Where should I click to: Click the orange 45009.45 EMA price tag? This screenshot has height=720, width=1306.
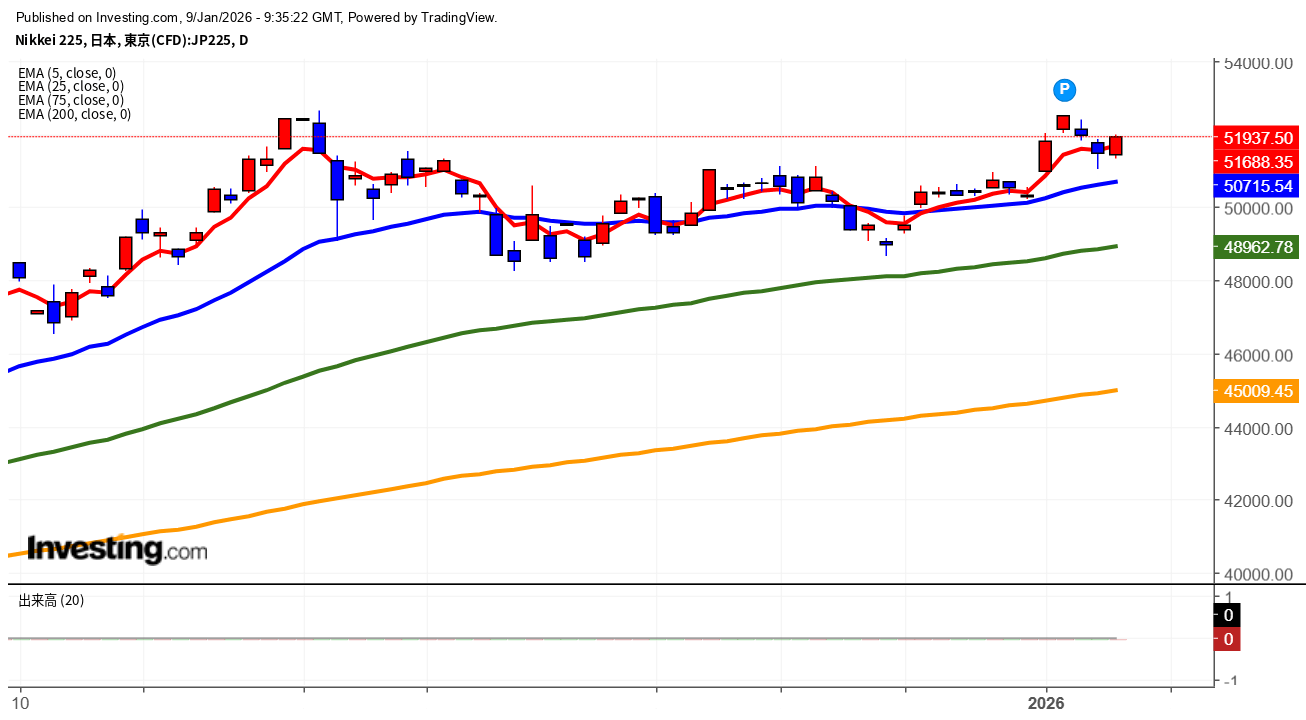point(1257,392)
